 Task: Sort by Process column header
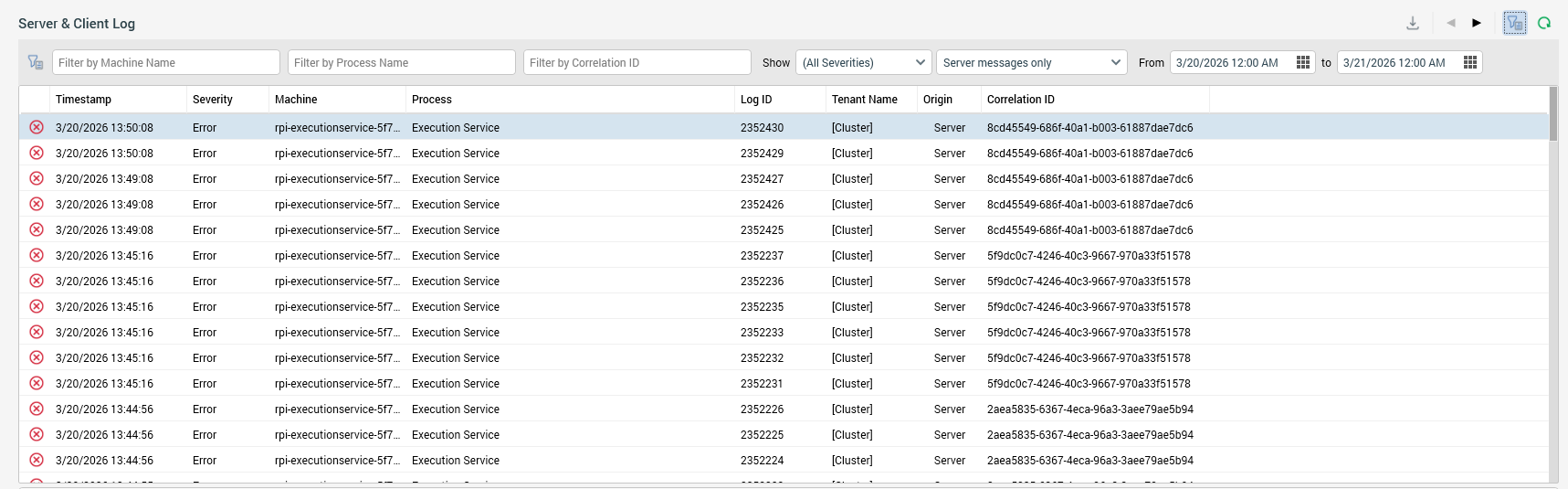(570, 100)
